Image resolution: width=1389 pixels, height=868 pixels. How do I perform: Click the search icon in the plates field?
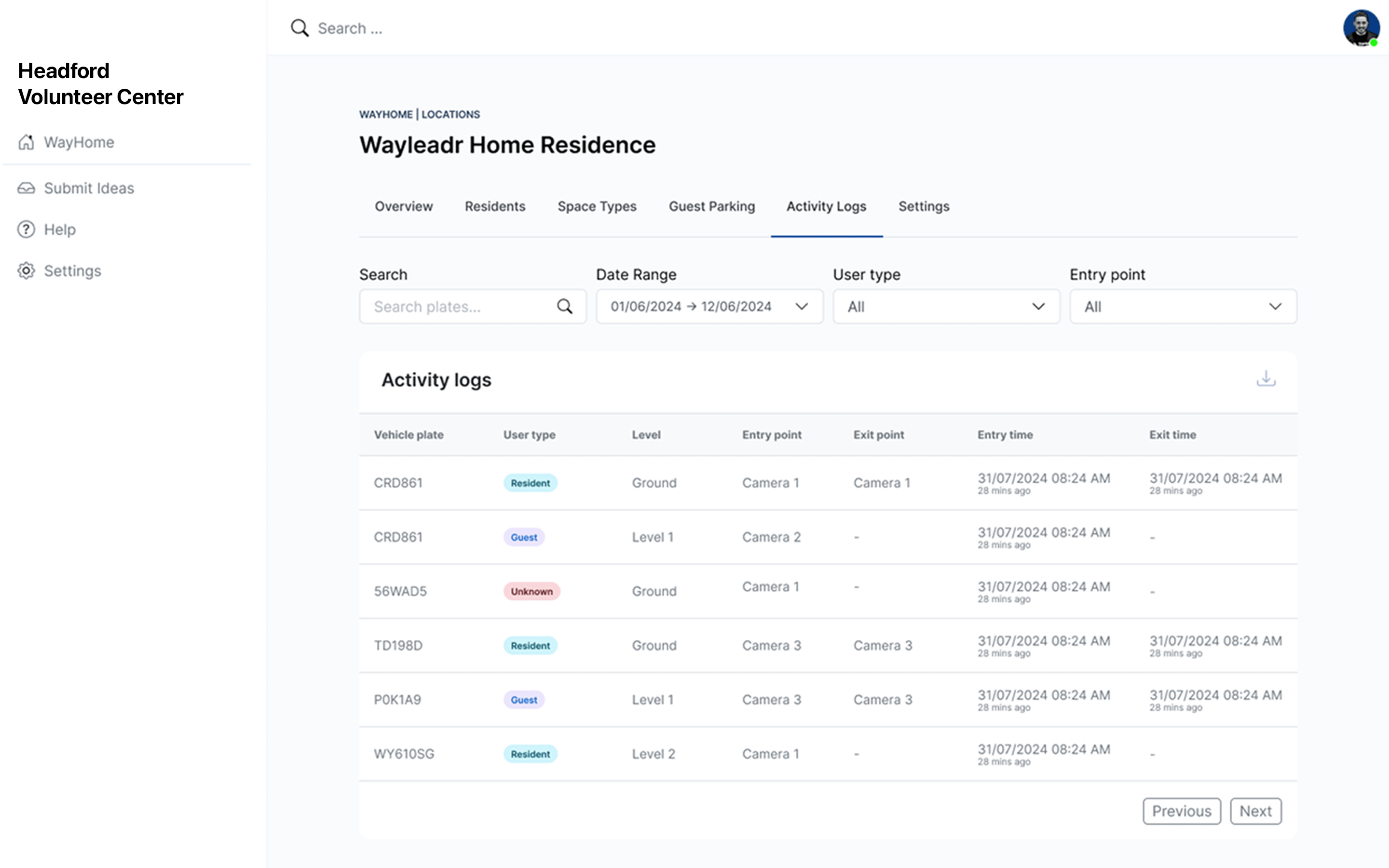pyautogui.click(x=565, y=307)
